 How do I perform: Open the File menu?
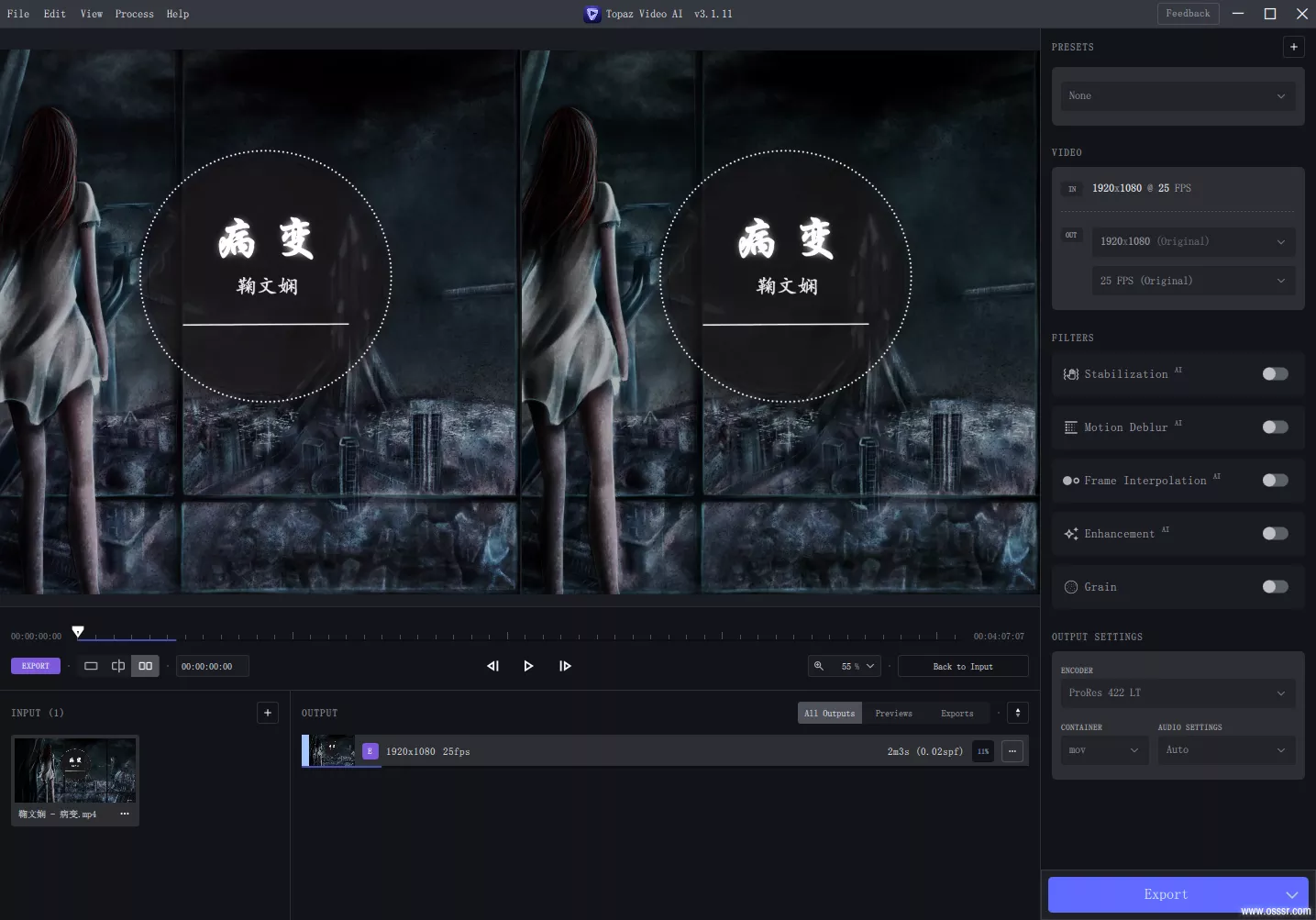(18, 14)
